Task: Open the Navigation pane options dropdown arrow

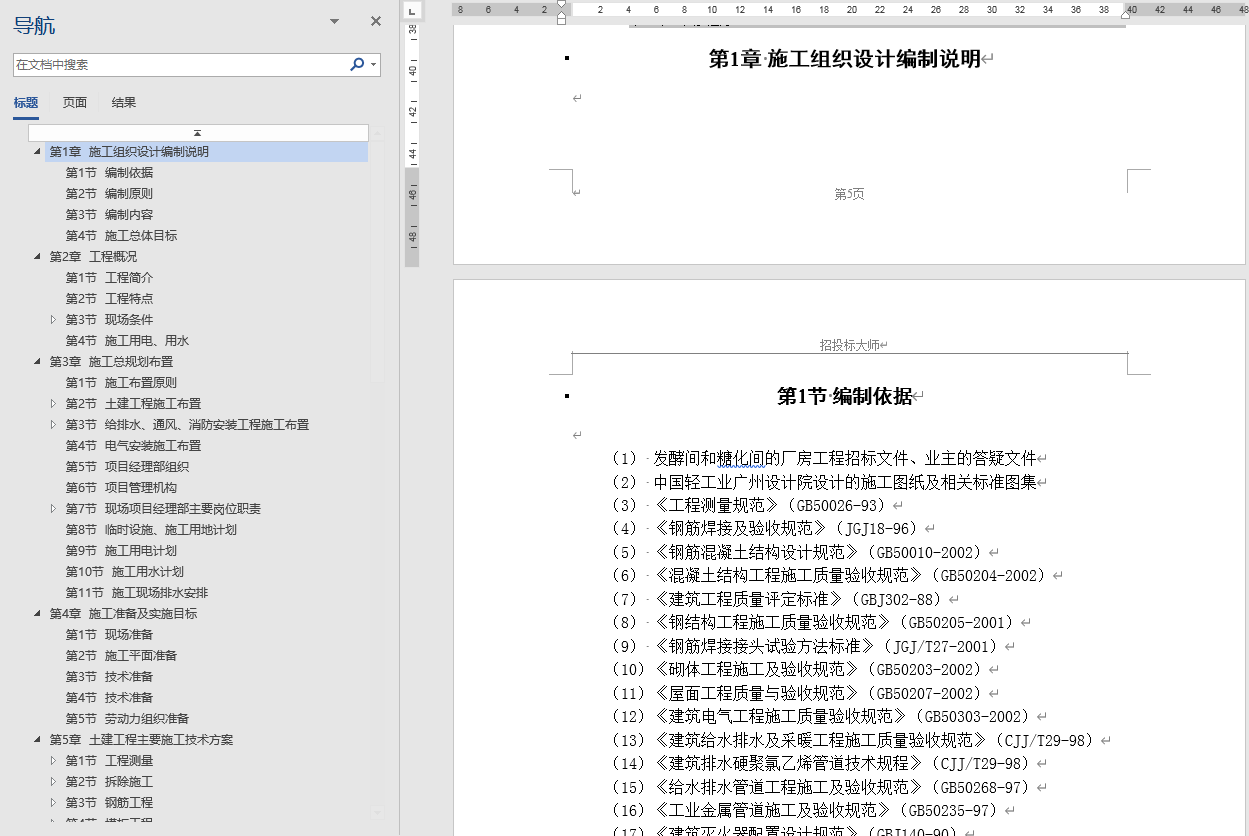Action: click(x=333, y=20)
